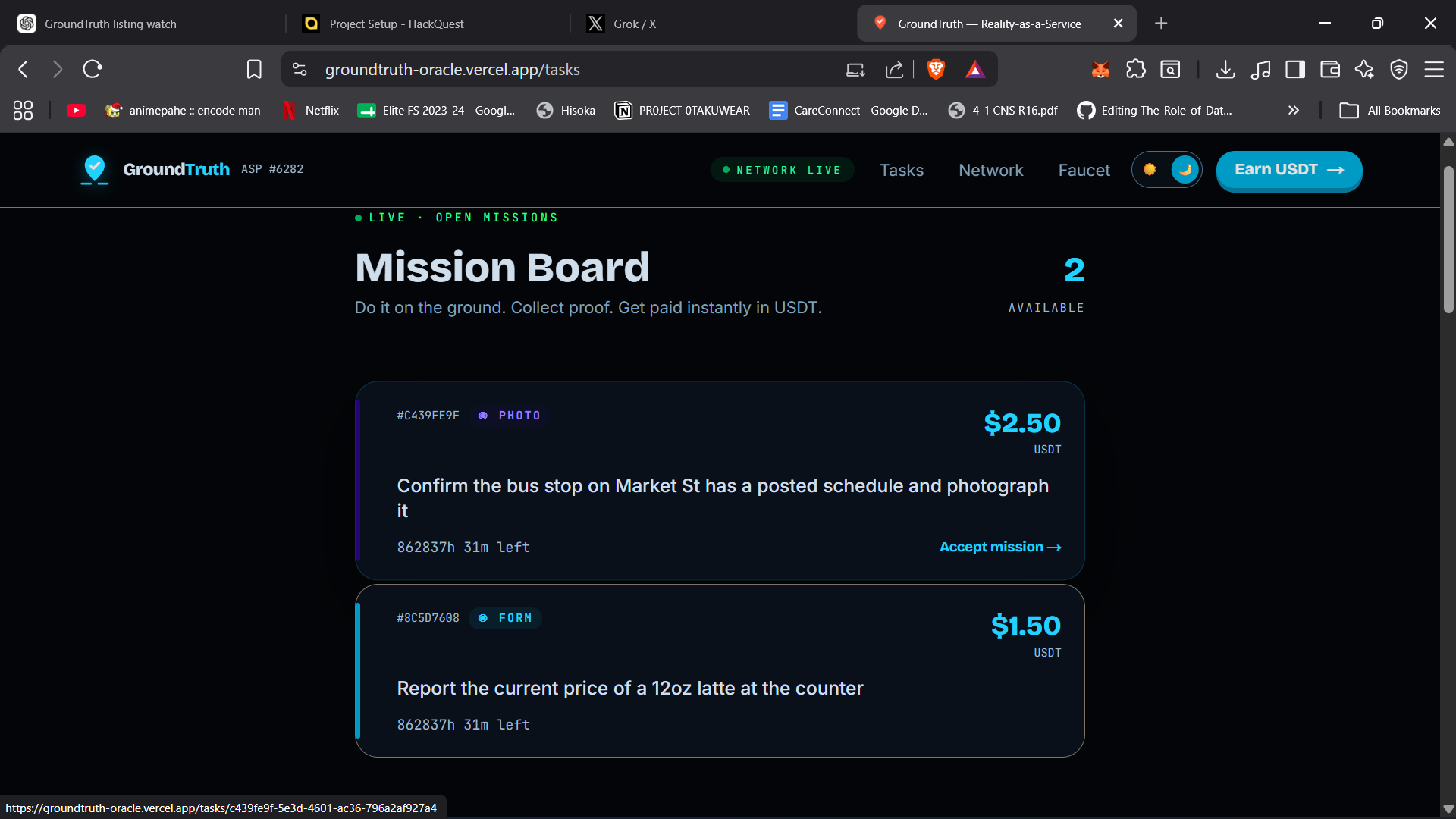Open the extensions puzzle icon
Viewport: 1456px width, 819px height.
[1135, 70]
